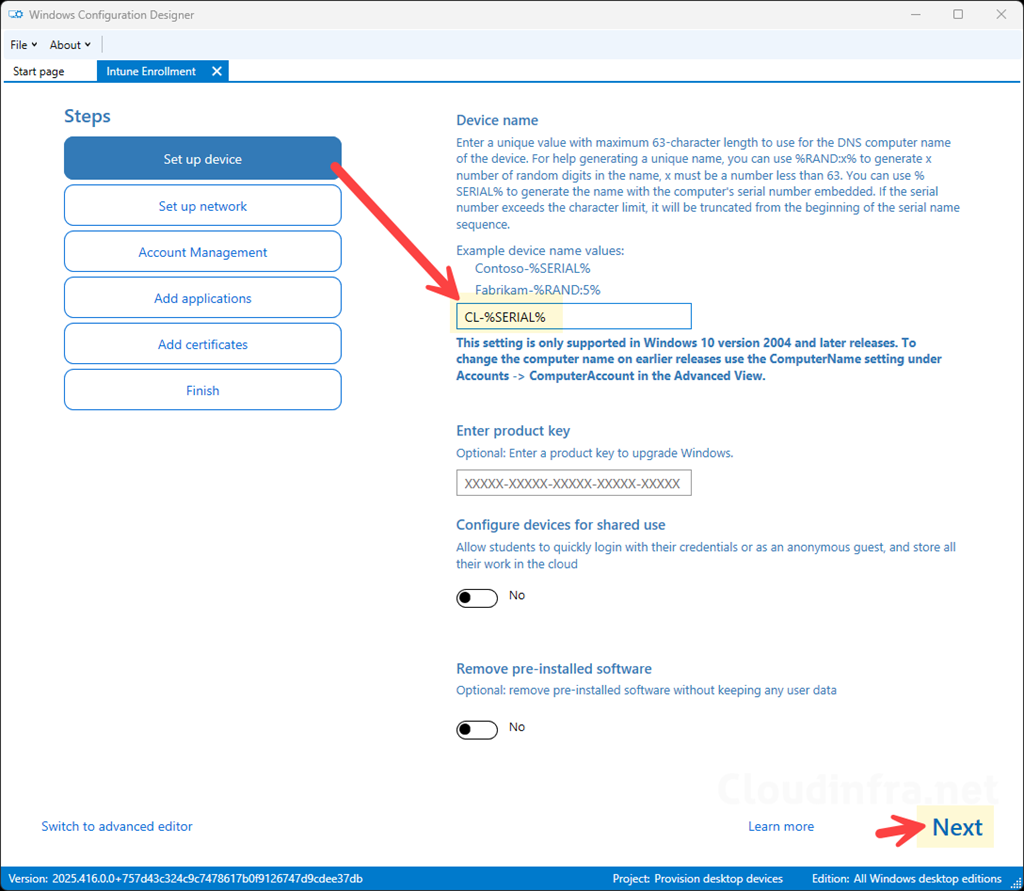Click the product key input field
Viewport: 1024px width, 891px height.
573,483
